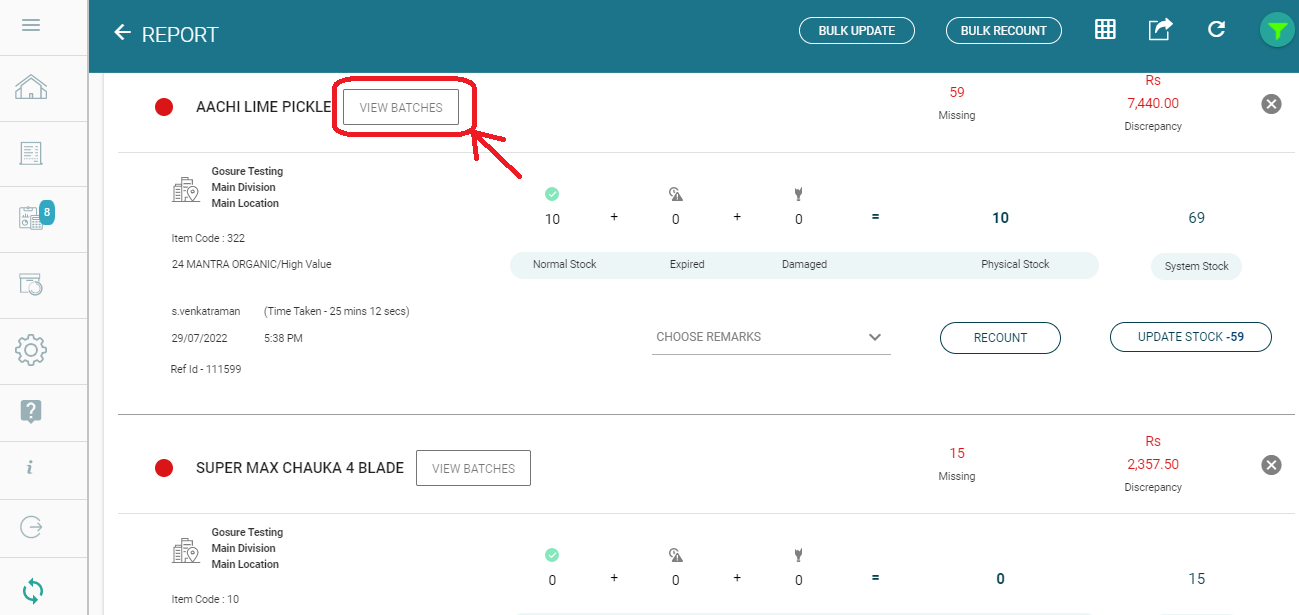
Task: Click the Normal Stock label
Action: (564, 265)
